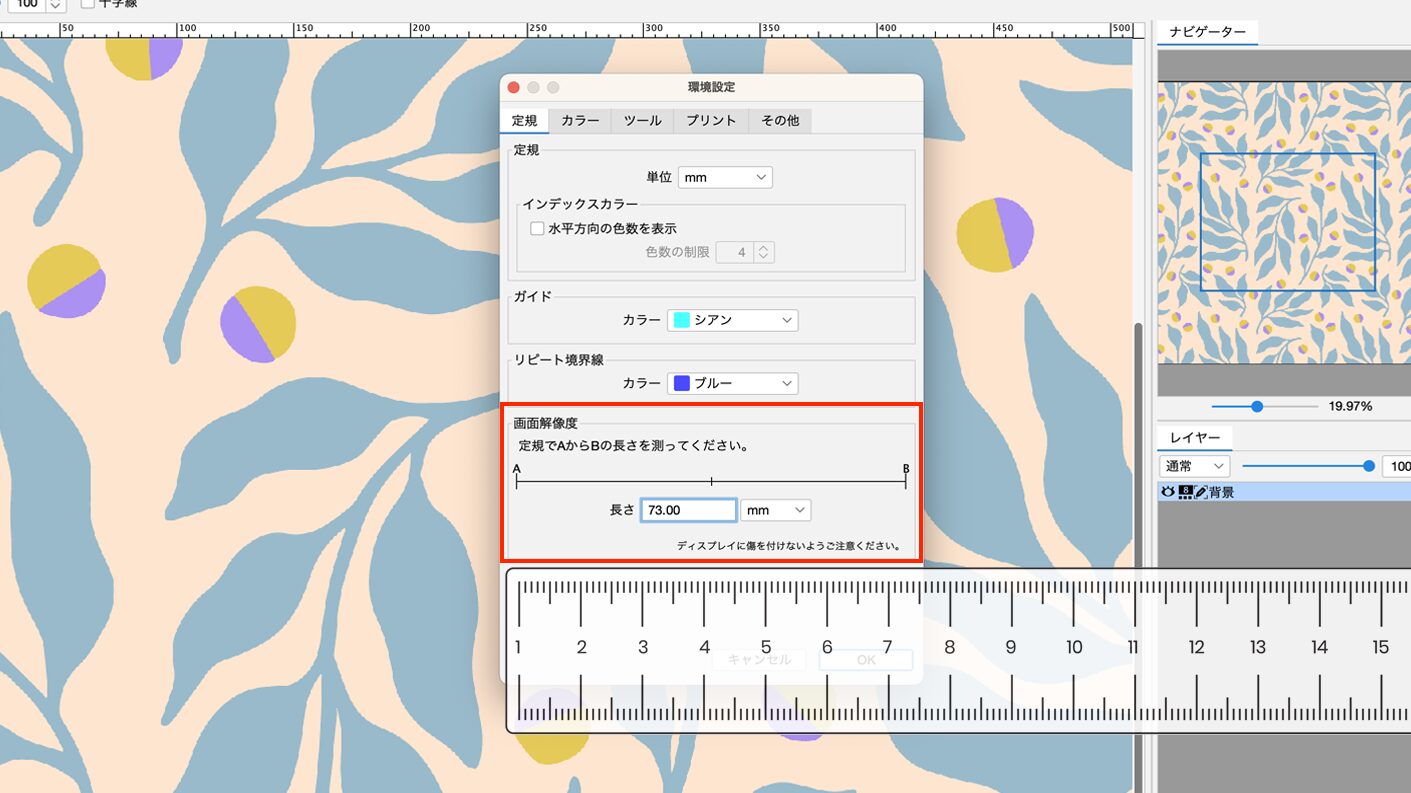
Task: Open the 単位 unit dropdown
Action: (725, 177)
